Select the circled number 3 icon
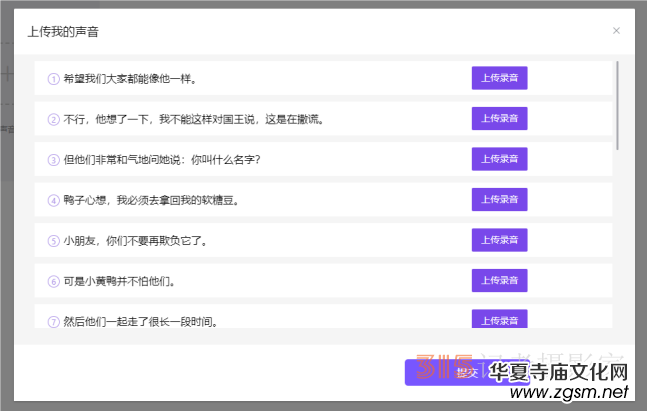The width and height of the screenshot is (648, 411). [x=54, y=159]
